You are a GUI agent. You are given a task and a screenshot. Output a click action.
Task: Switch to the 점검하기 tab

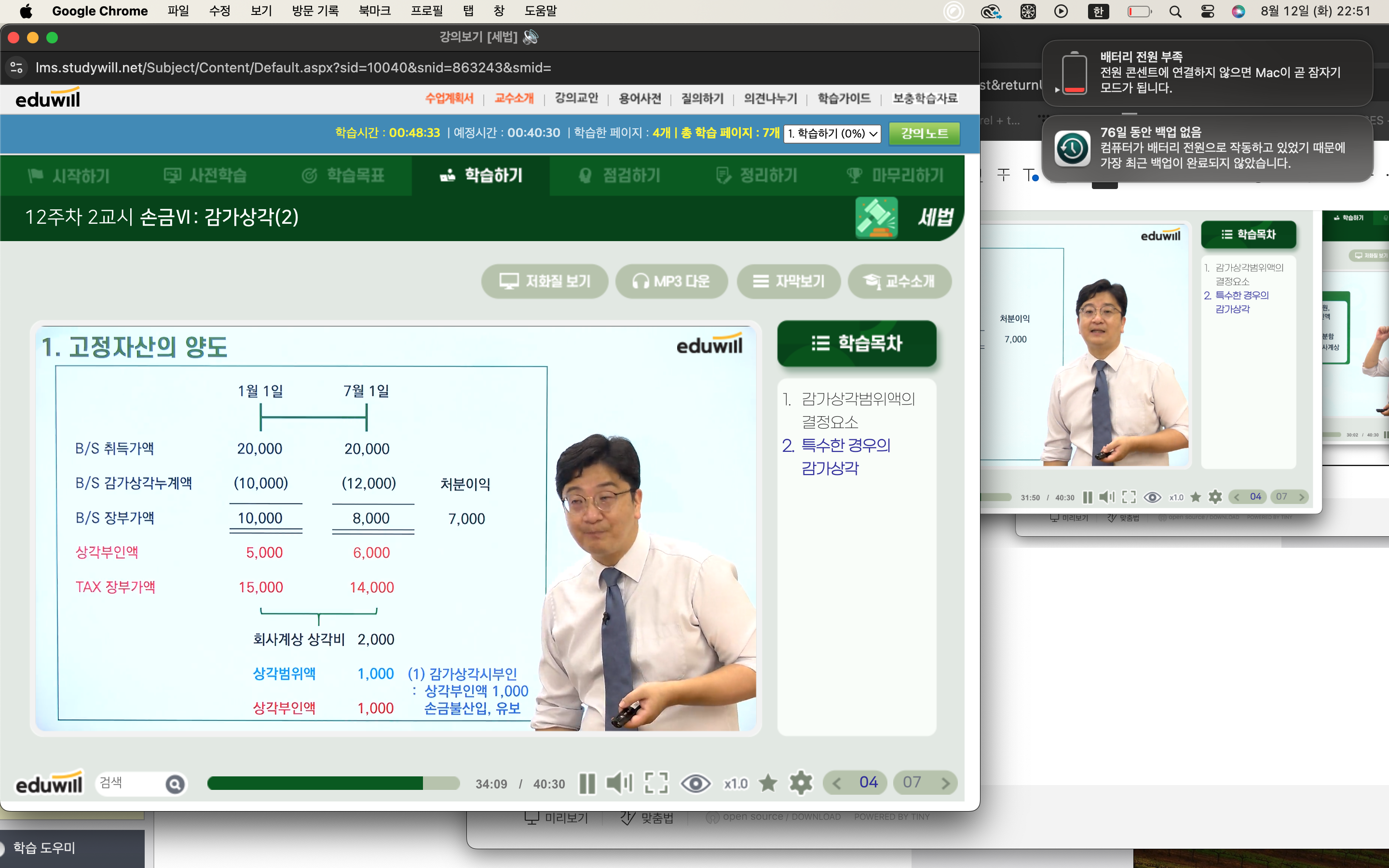(x=620, y=176)
